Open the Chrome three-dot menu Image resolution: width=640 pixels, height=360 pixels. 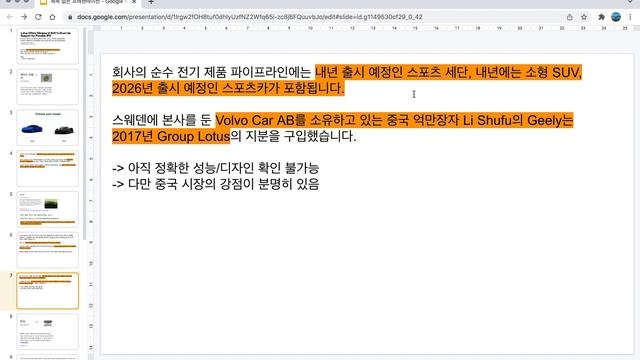(x=630, y=17)
